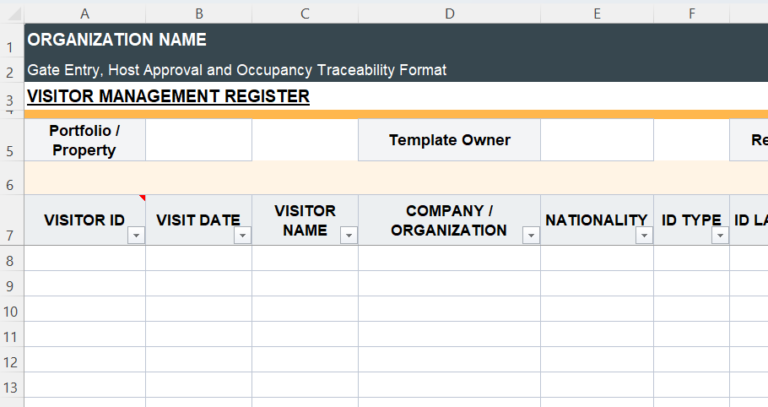Select column E header

click(597, 14)
